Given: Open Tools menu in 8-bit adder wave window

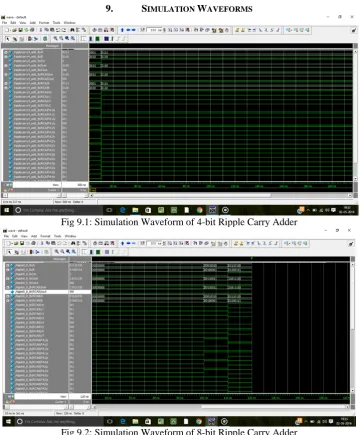Looking at the screenshot, I should (x=57, y=236).
